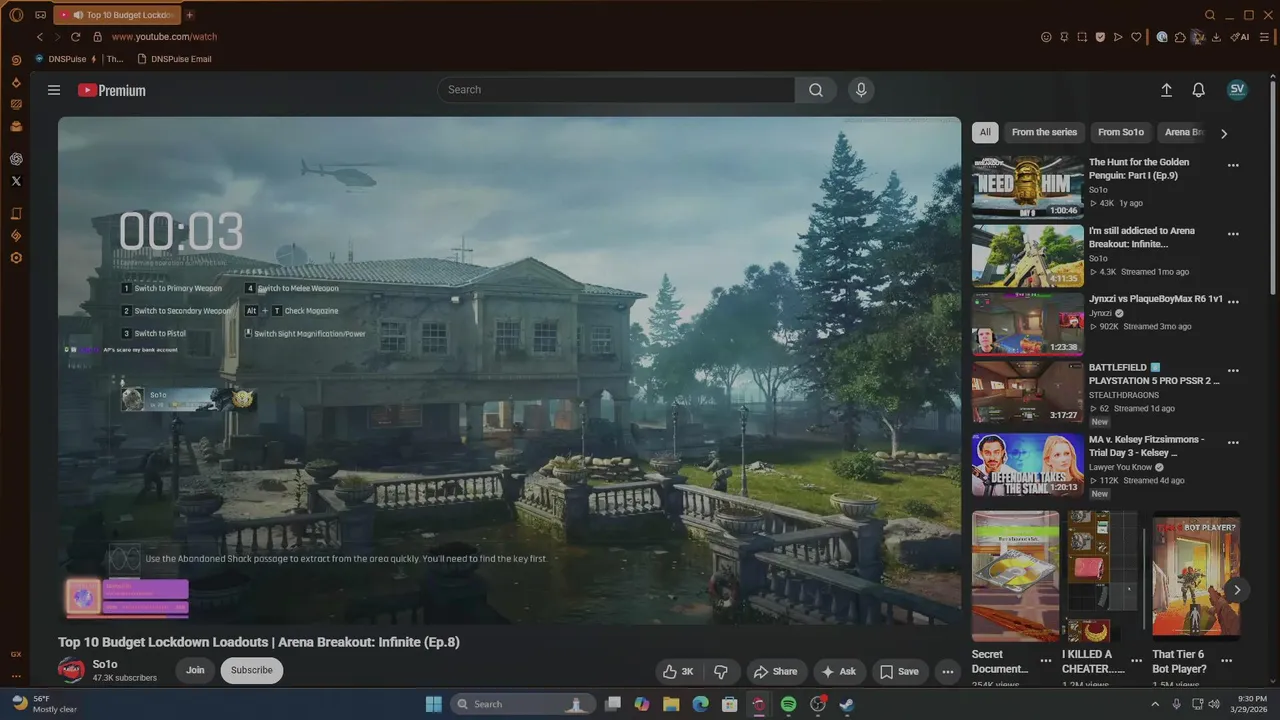Image resolution: width=1280 pixels, height=720 pixels.
Task: Open the X sidebar shortcut
Action: pyautogui.click(x=16, y=181)
